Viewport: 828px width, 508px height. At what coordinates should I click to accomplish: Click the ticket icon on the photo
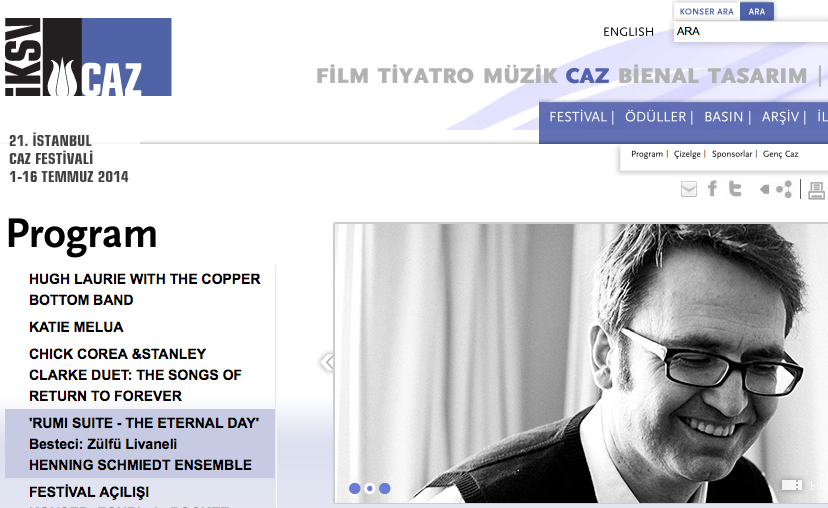click(792, 485)
